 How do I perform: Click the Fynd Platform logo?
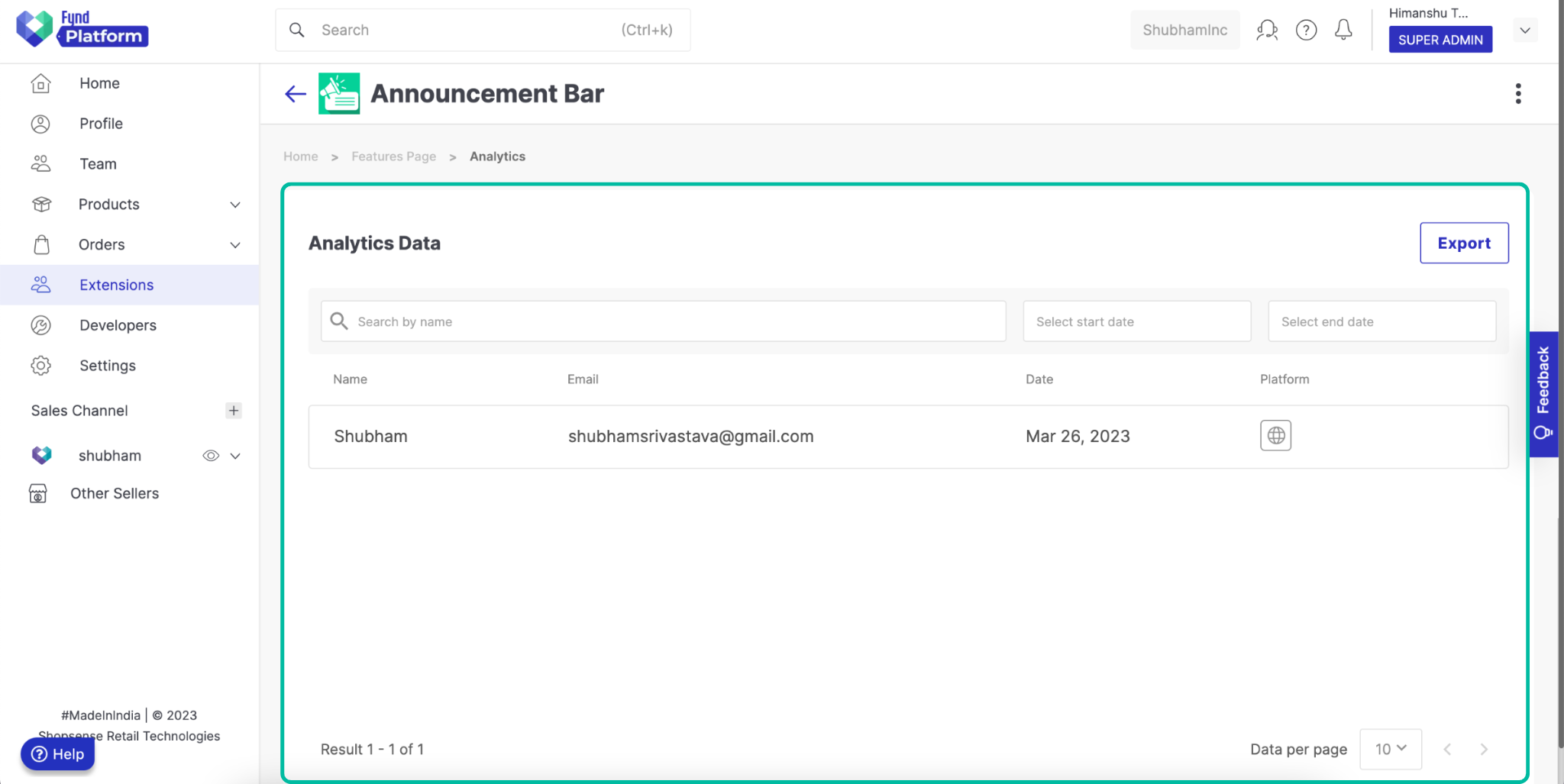click(x=82, y=30)
